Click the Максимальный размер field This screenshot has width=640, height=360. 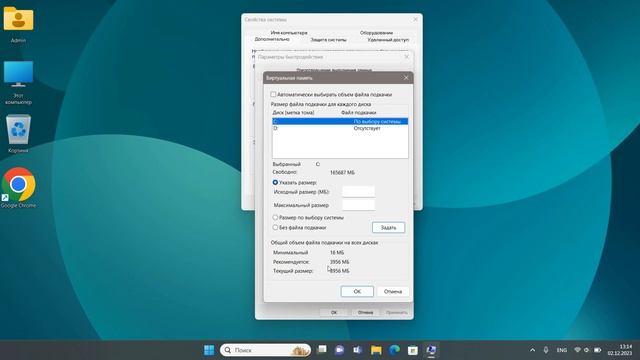(x=358, y=205)
